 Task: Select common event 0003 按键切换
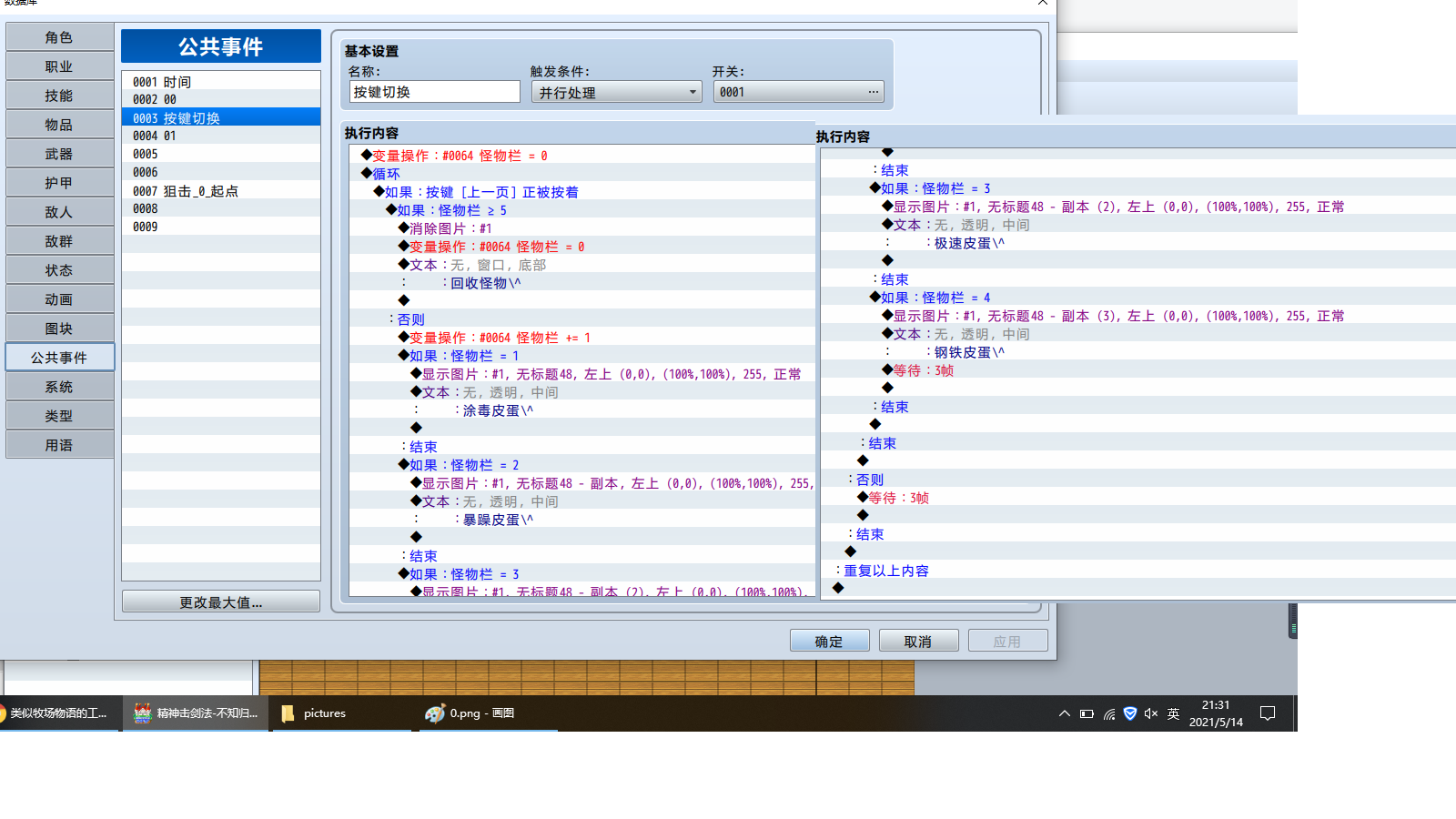click(x=221, y=117)
